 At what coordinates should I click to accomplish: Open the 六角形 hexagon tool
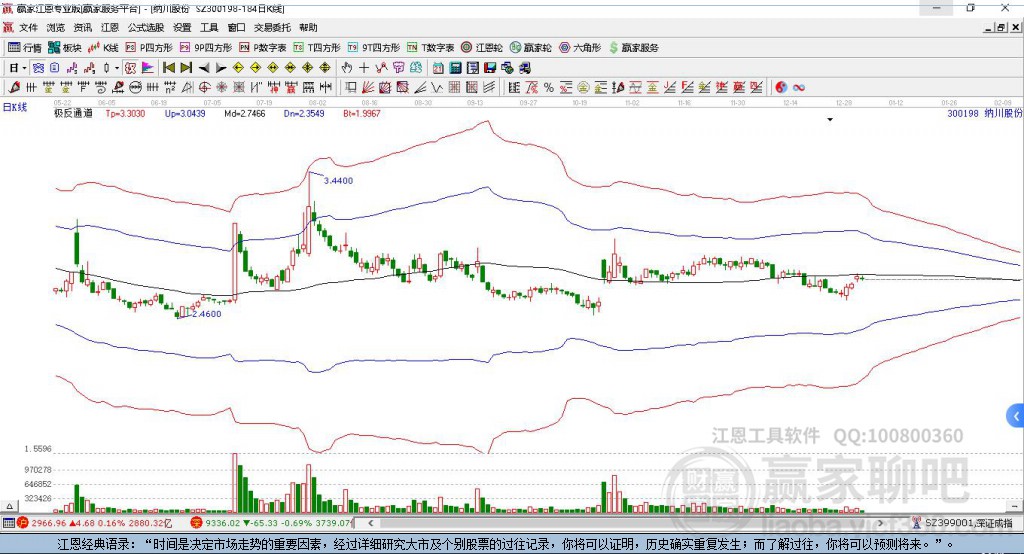(x=580, y=48)
